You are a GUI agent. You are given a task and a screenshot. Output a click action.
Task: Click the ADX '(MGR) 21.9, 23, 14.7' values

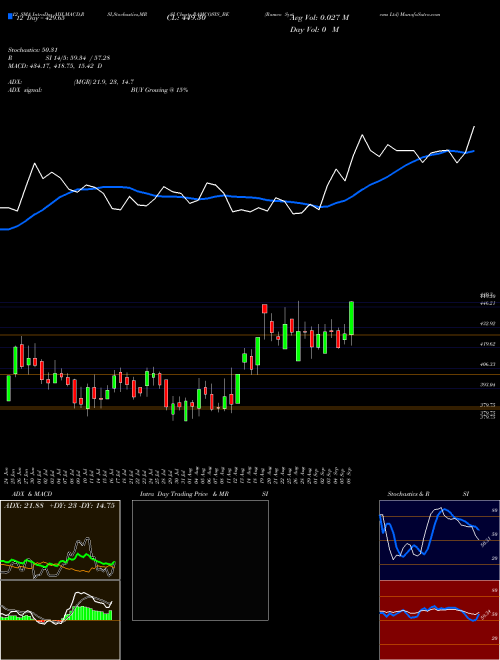coord(104,82)
